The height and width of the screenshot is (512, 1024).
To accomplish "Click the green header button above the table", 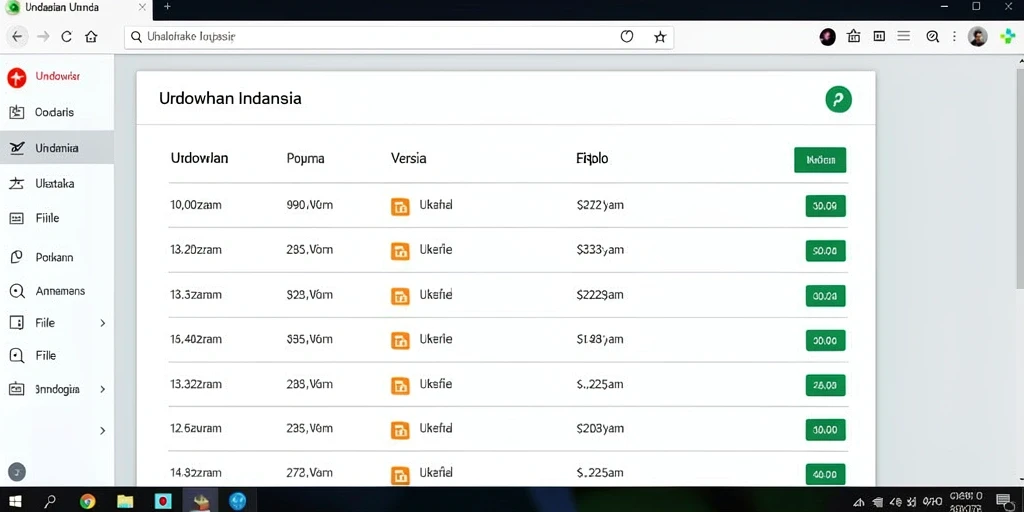I will pyautogui.click(x=820, y=160).
